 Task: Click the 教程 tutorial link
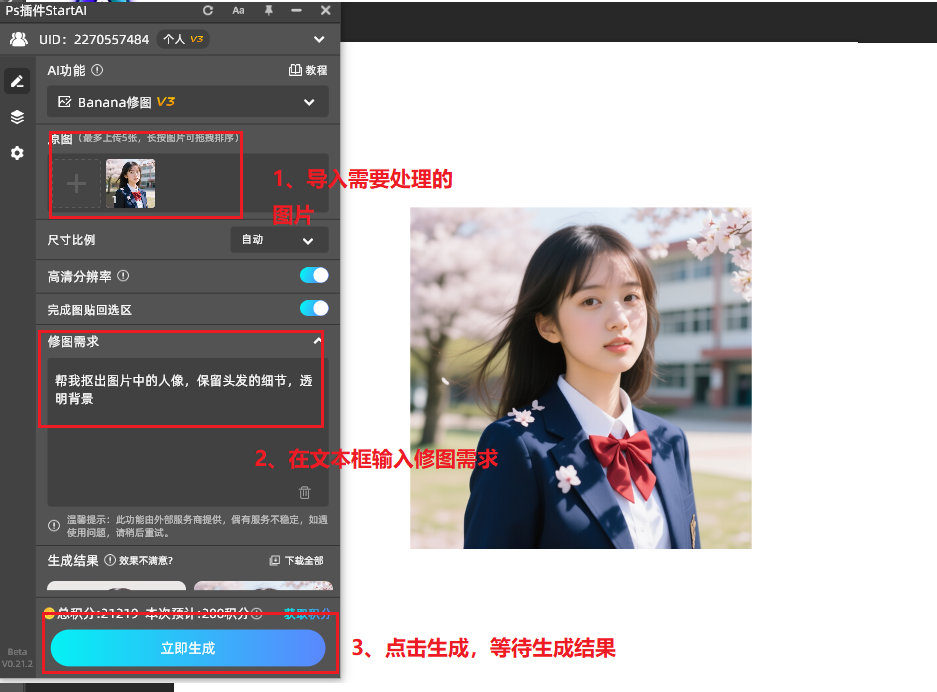tap(310, 70)
